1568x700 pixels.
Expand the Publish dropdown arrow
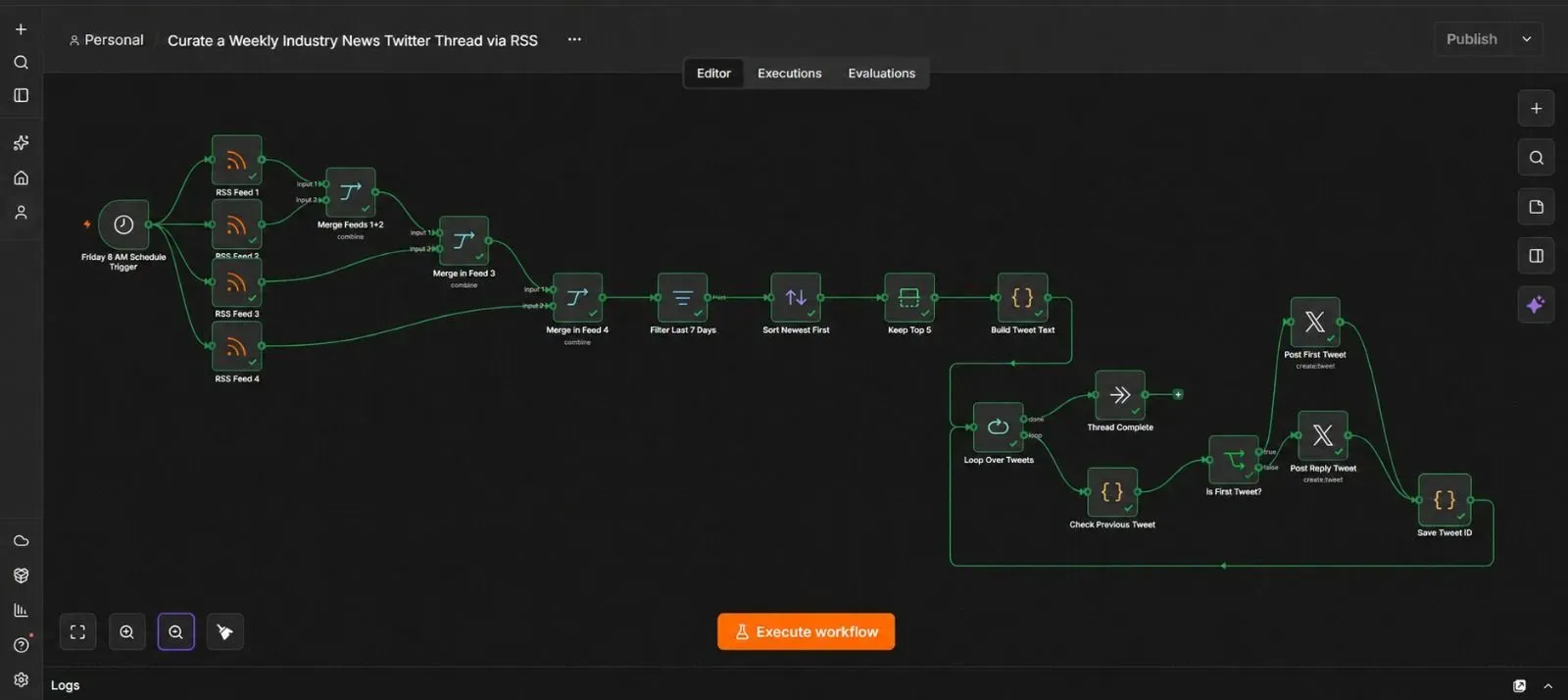[x=1526, y=39]
